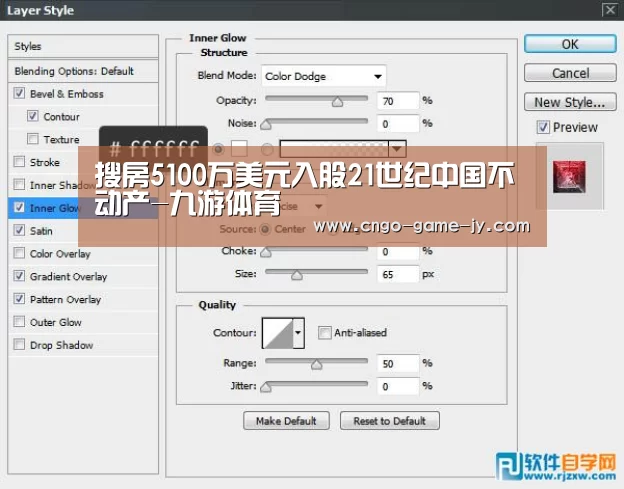The width and height of the screenshot is (624, 489).
Task: Enable the Inner Shadow checkbox
Action: tap(19, 184)
